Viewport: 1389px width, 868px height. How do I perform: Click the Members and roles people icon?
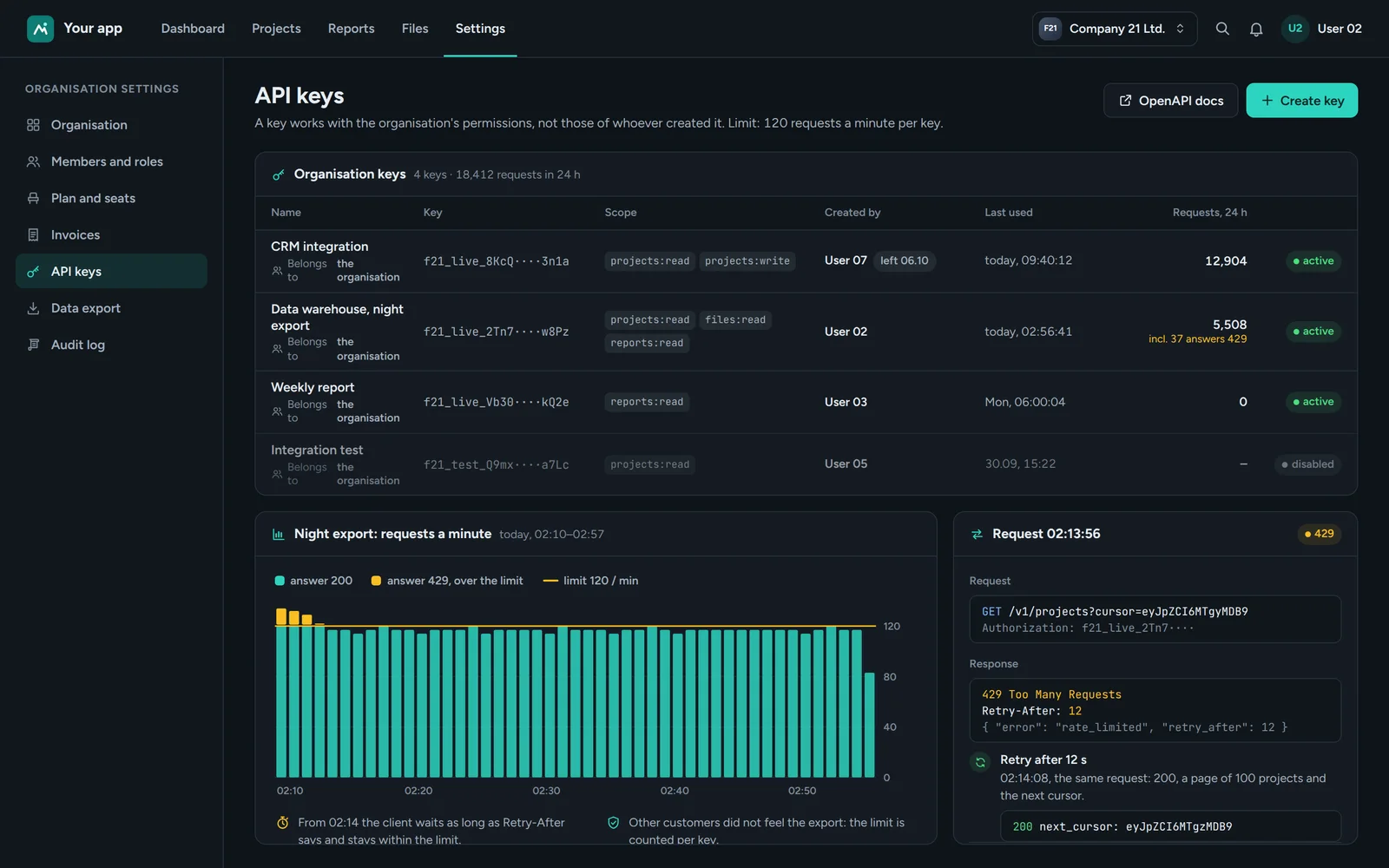[33, 161]
